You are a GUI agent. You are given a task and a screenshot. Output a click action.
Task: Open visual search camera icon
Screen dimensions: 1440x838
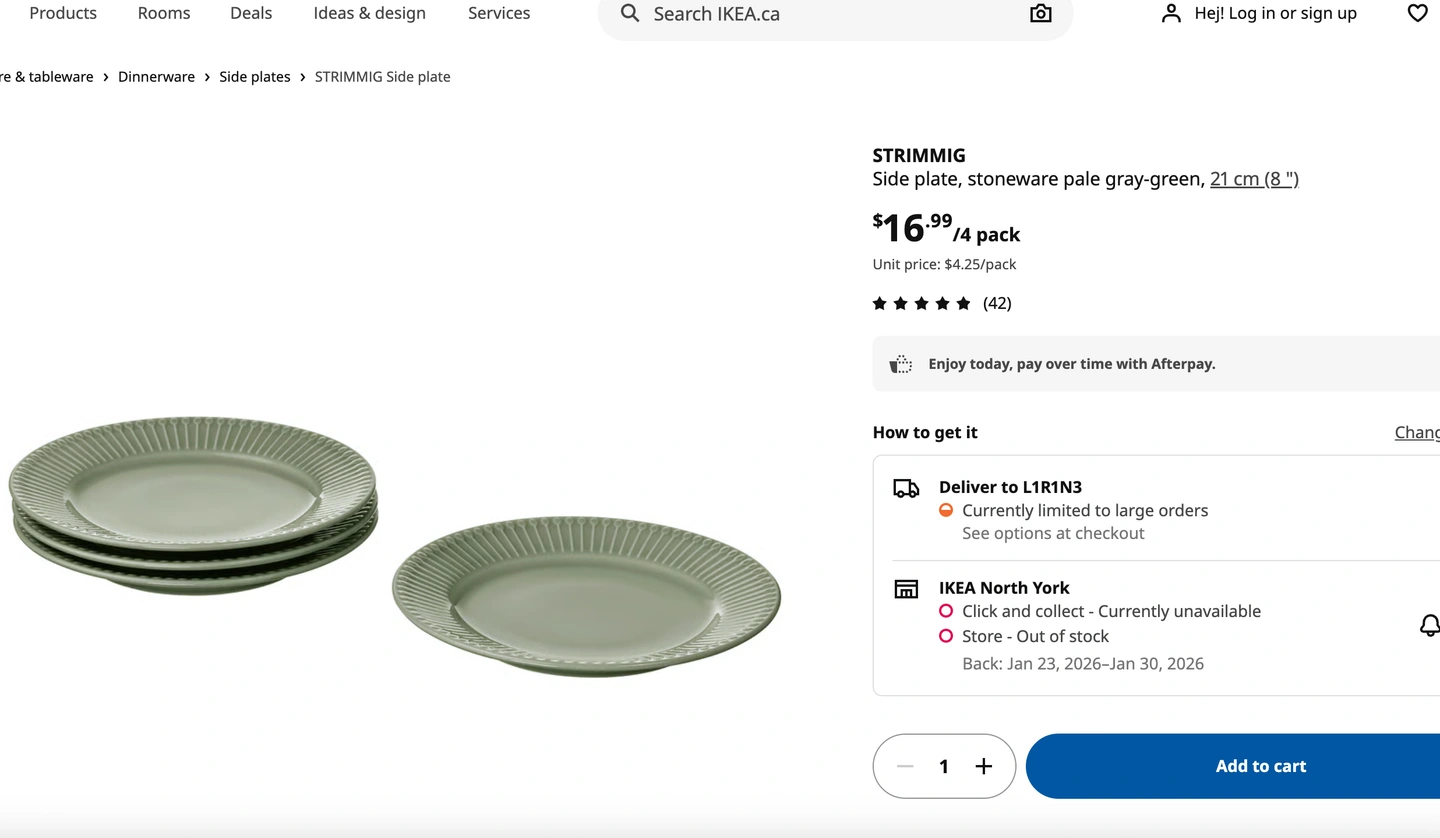[x=1041, y=13]
